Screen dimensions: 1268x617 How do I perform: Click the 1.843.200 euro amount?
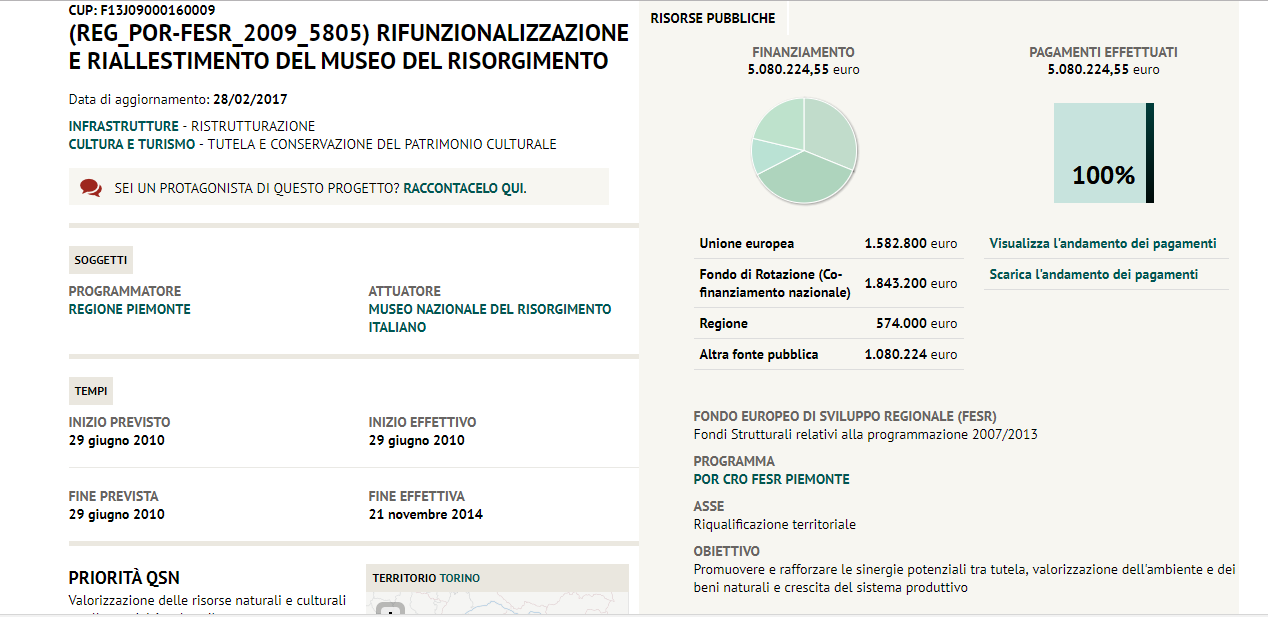911,283
